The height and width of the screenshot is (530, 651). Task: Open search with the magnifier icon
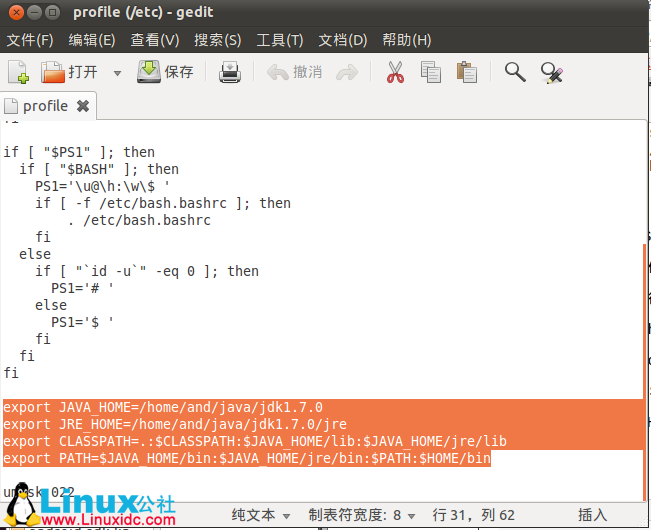point(515,72)
